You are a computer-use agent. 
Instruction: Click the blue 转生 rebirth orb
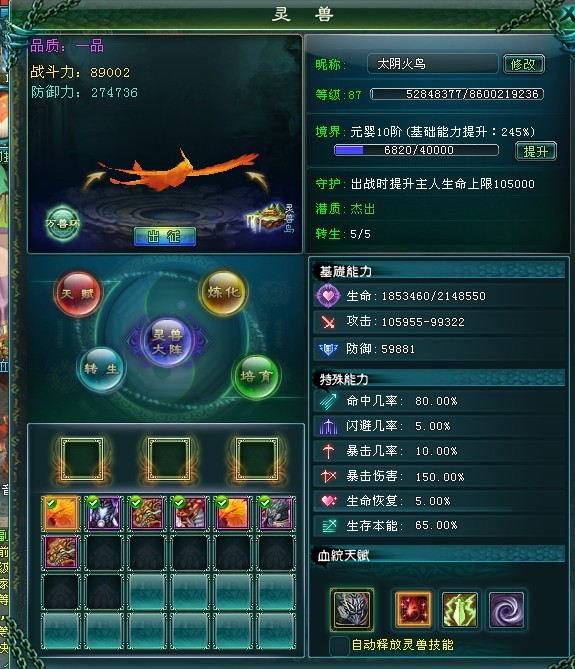click(x=101, y=369)
